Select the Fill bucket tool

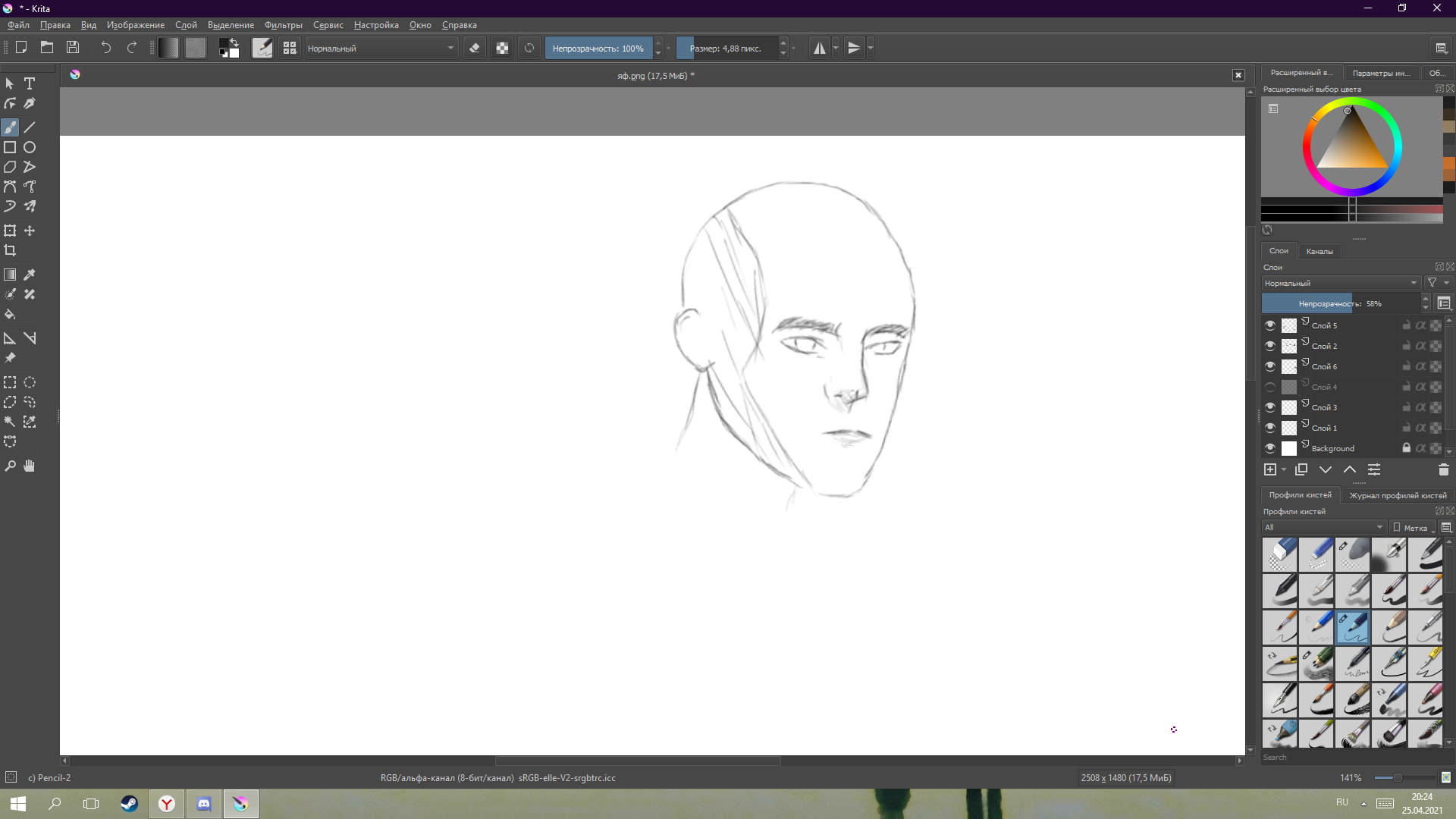(x=10, y=314)
